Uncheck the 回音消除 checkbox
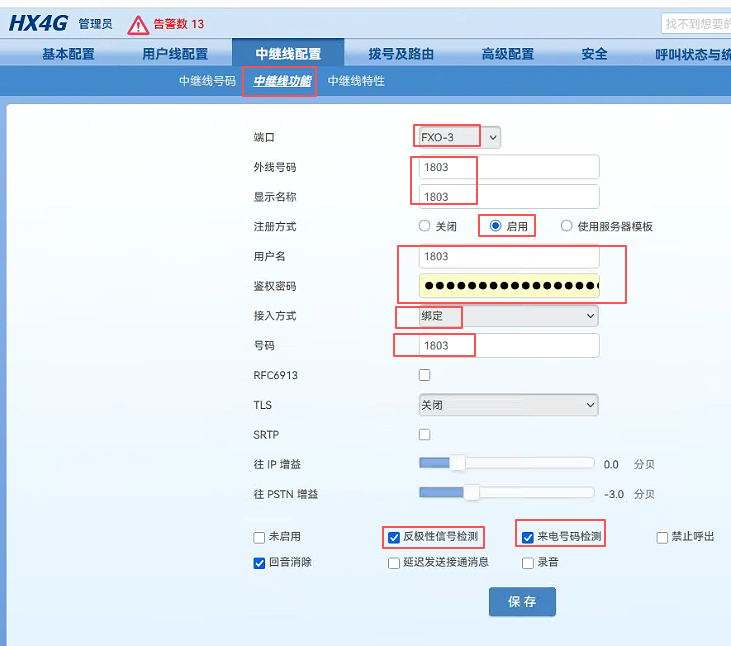731x646 pixels. (x=259, y=563)
